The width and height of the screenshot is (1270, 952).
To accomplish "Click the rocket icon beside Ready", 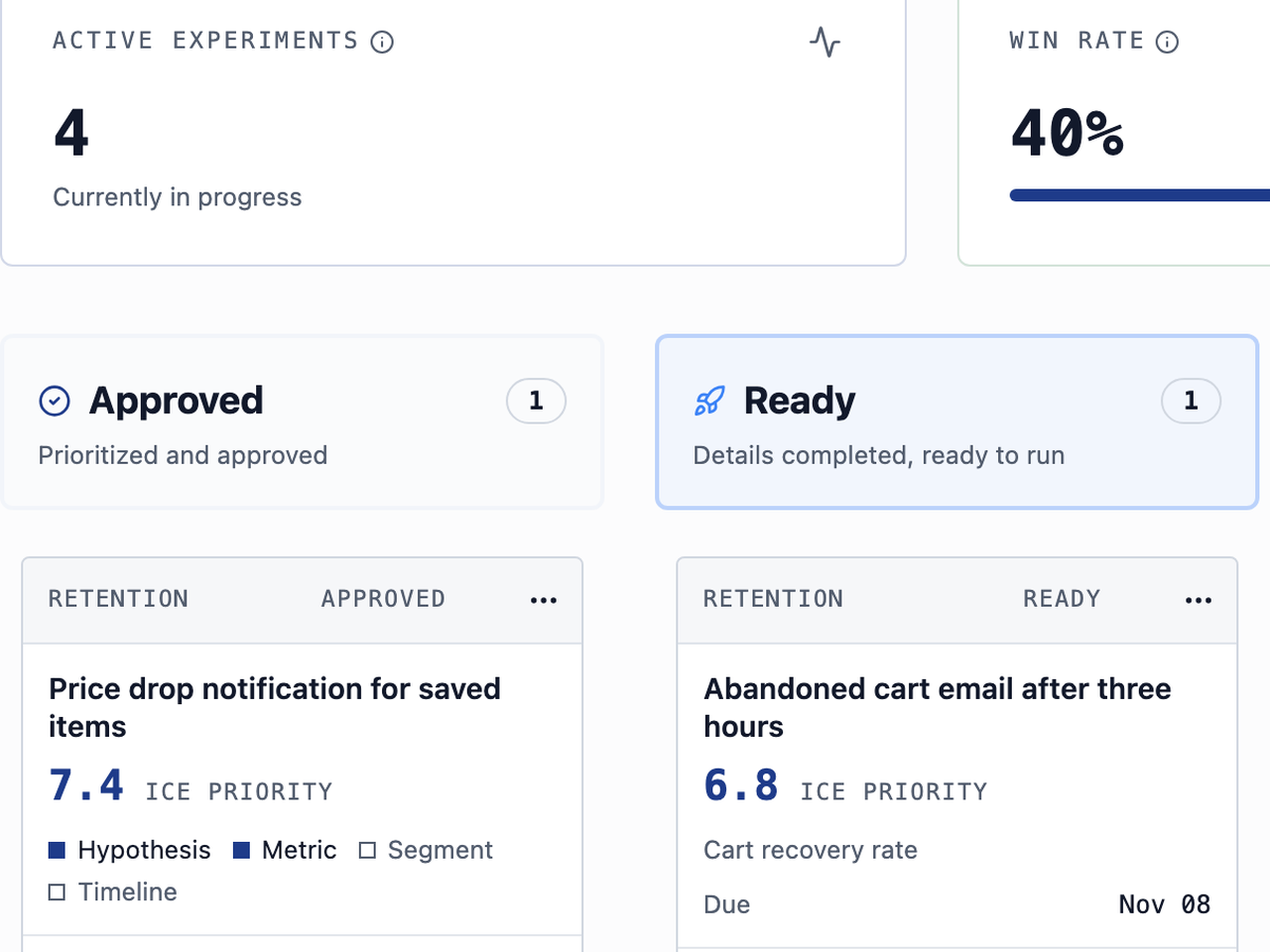I will tap(709, 401).
